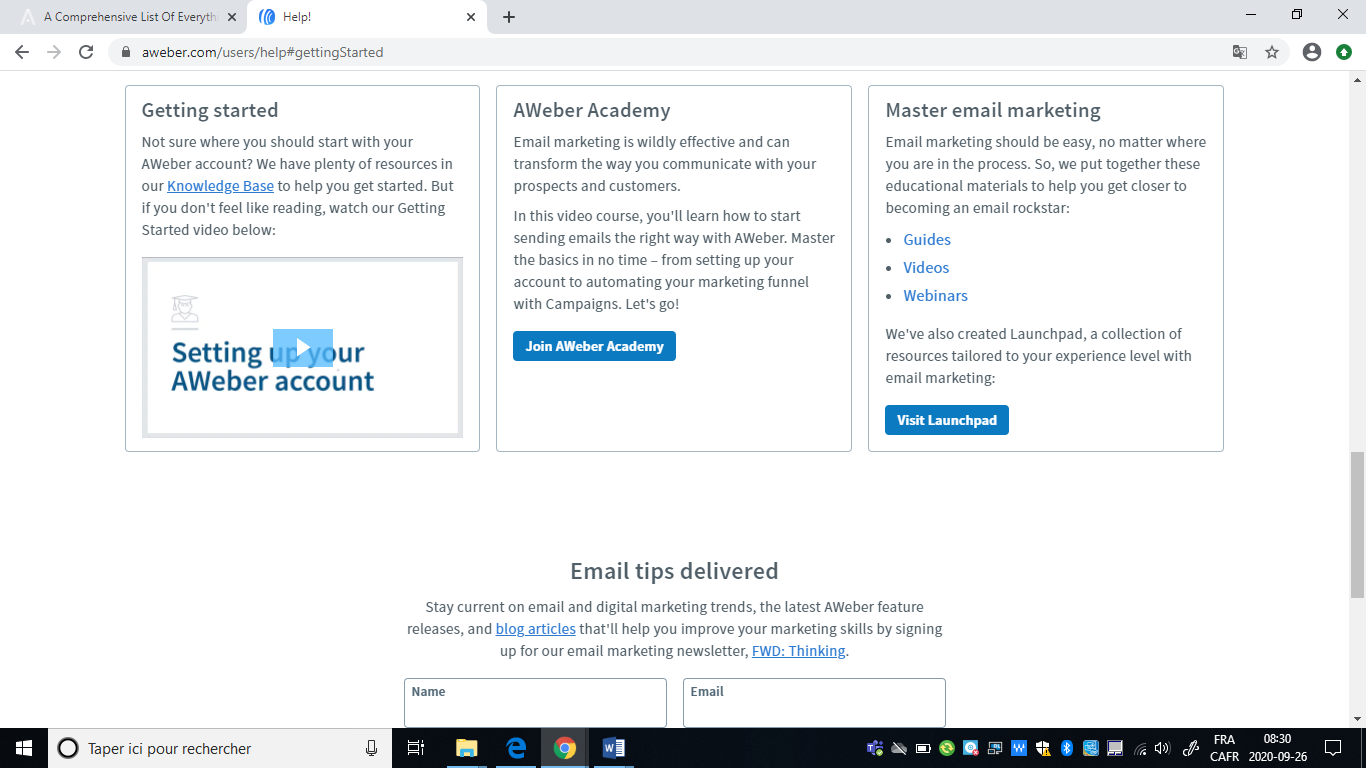Open the Google Translate page icon
1366x768 pixels.
tap(1240, 52)
